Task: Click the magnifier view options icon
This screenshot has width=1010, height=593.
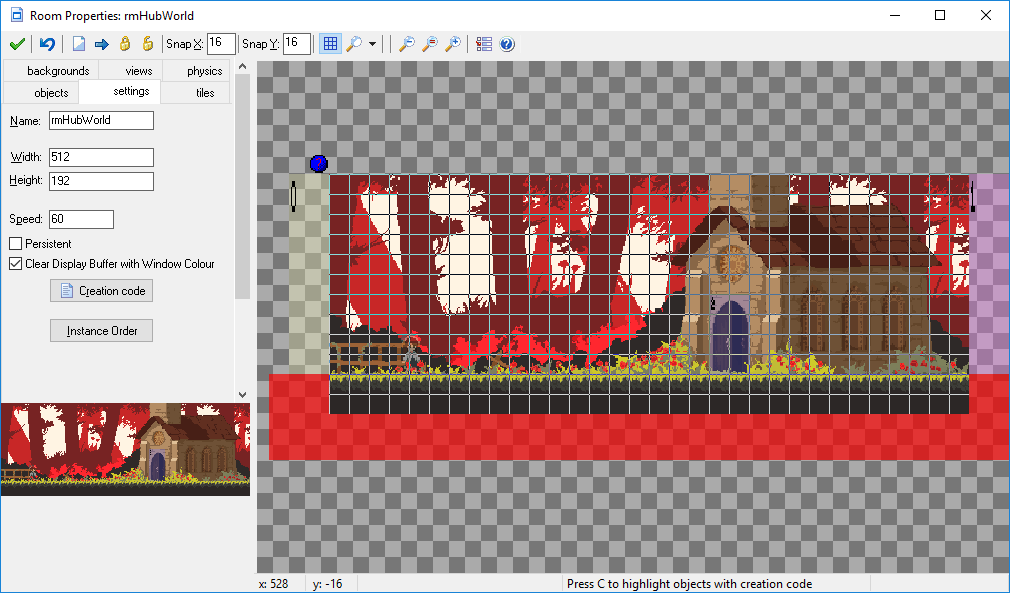Action: 354,44
